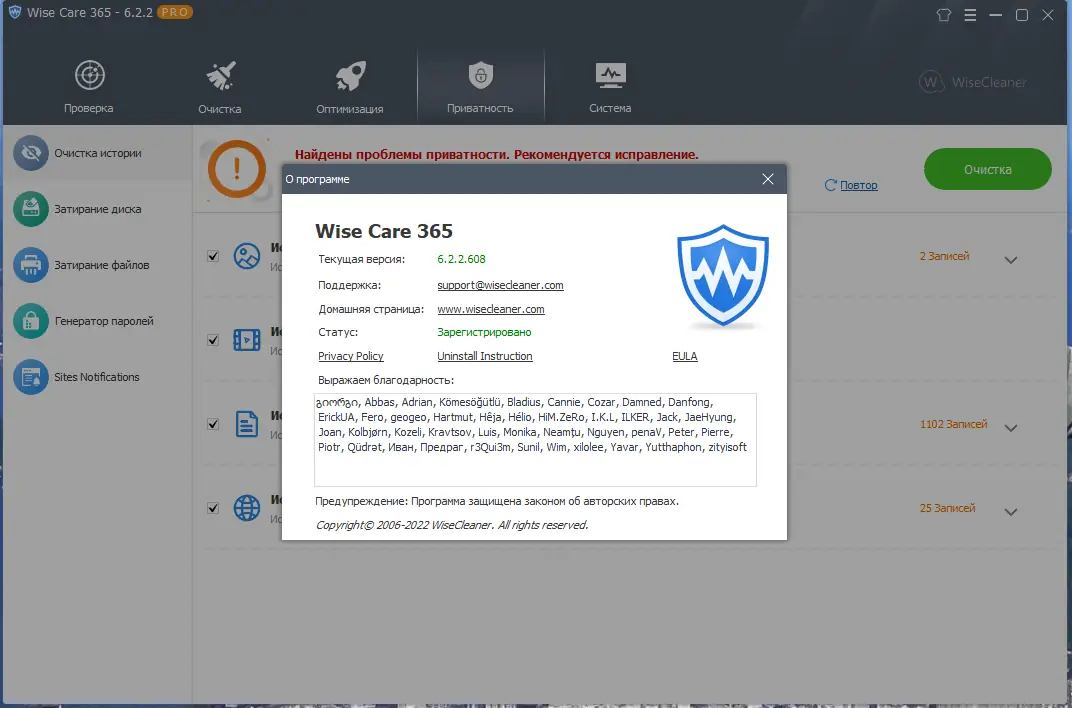
Task: Expand the row with 25 Записей
Action: (x=1010, y=512)
